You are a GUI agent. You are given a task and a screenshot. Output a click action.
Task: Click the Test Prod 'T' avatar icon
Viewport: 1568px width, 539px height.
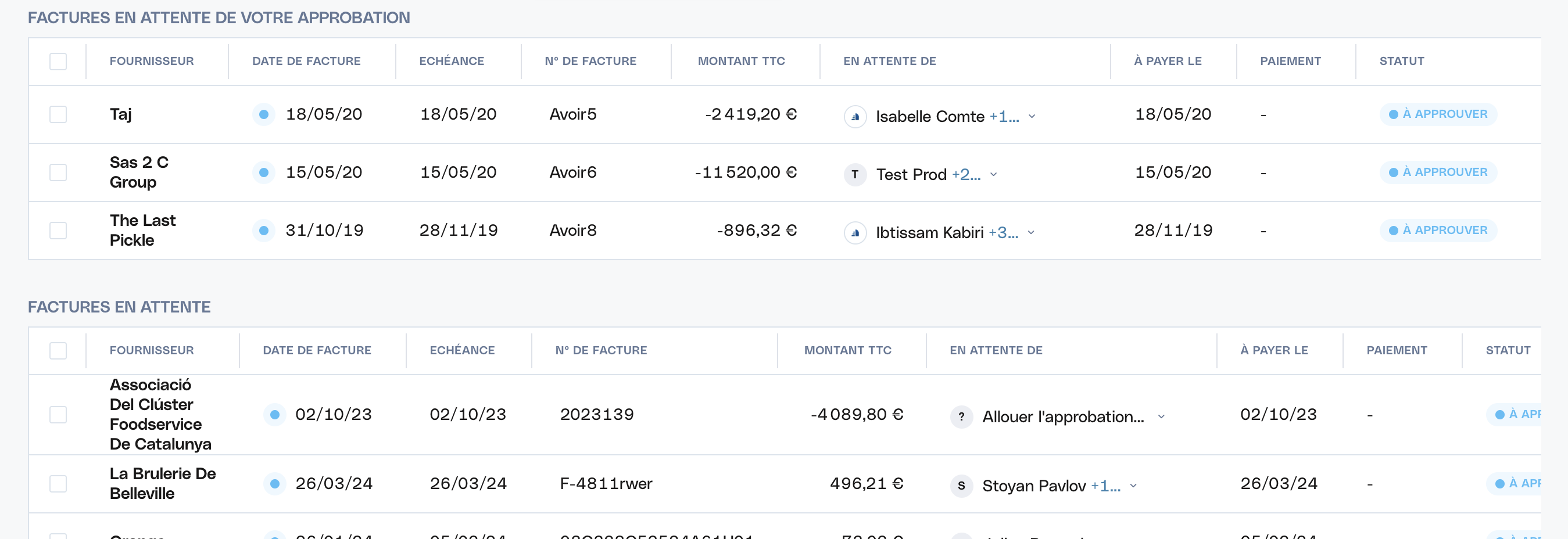(x=854, y=175)
